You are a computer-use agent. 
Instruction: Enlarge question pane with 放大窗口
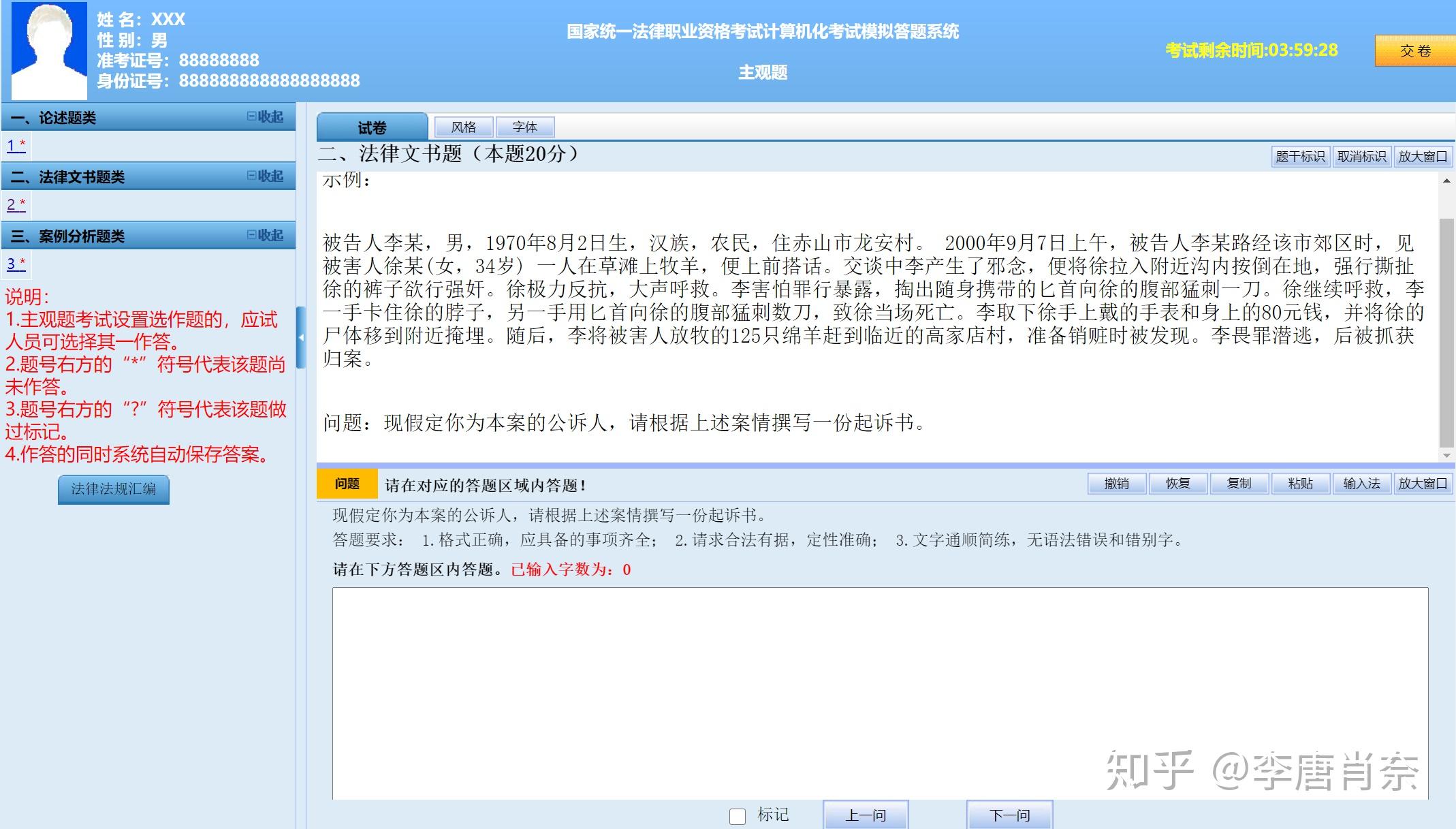[1423, 157]
